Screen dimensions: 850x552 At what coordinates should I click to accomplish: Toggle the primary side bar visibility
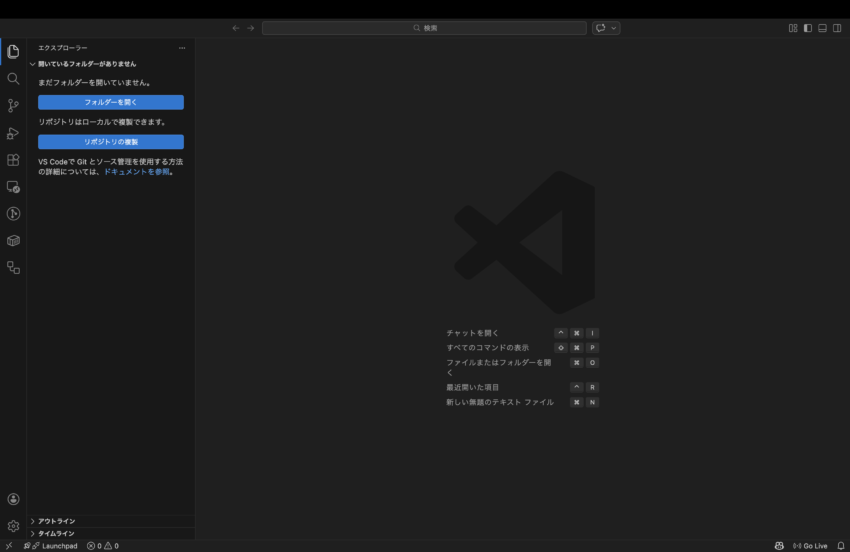click(808, 28)
